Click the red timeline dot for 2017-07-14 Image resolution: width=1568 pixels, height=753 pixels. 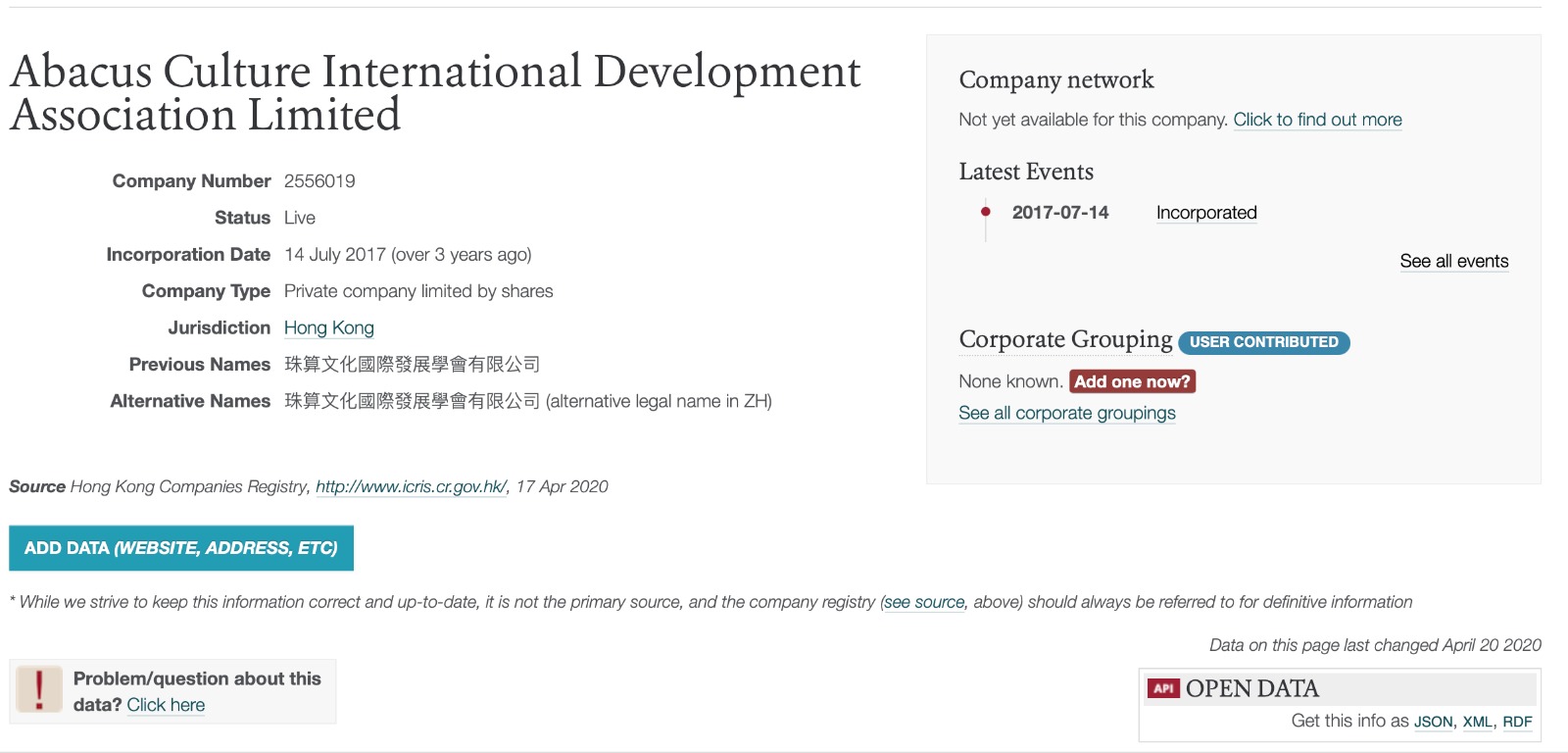(x=986, y=212)
